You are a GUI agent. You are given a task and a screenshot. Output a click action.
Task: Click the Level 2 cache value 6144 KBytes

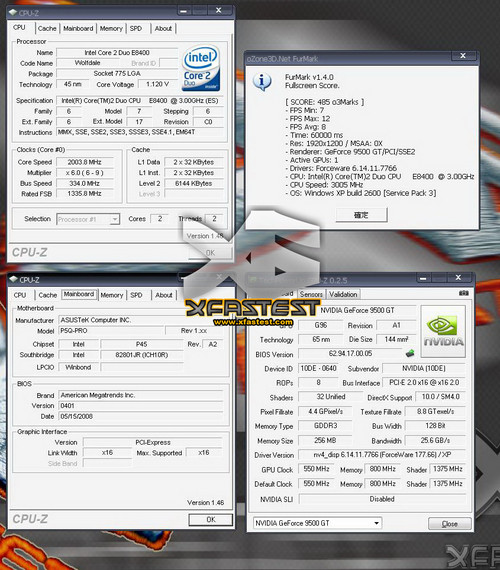(193, 183)
